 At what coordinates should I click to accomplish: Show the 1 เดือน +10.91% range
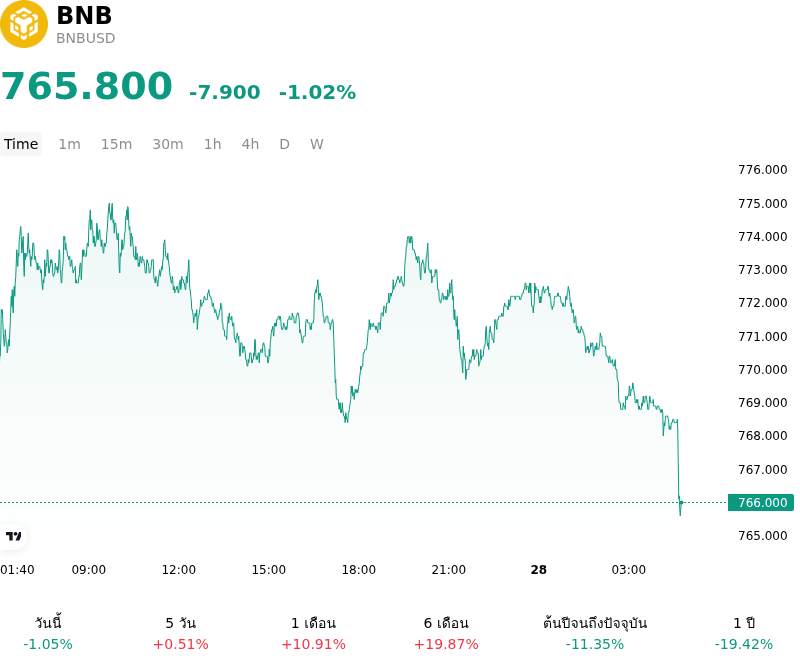tap(313, 633)
